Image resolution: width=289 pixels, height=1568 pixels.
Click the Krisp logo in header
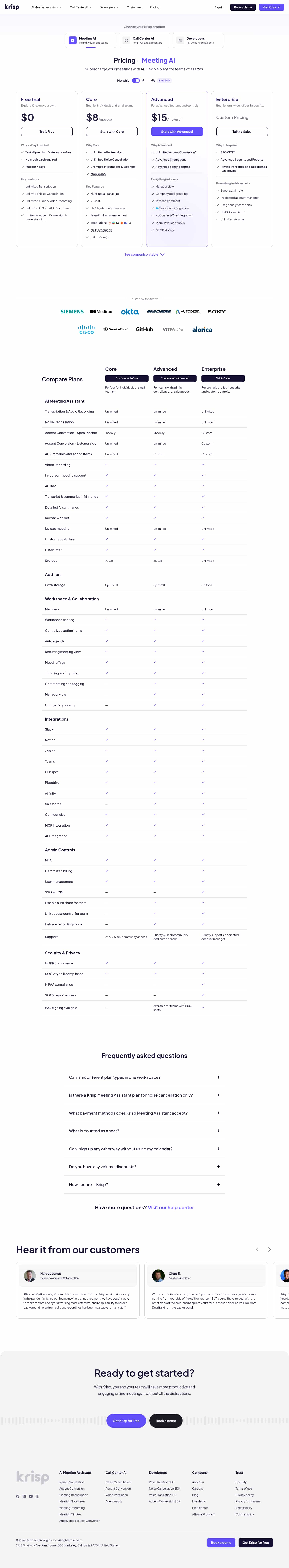(x=11, y=7)
